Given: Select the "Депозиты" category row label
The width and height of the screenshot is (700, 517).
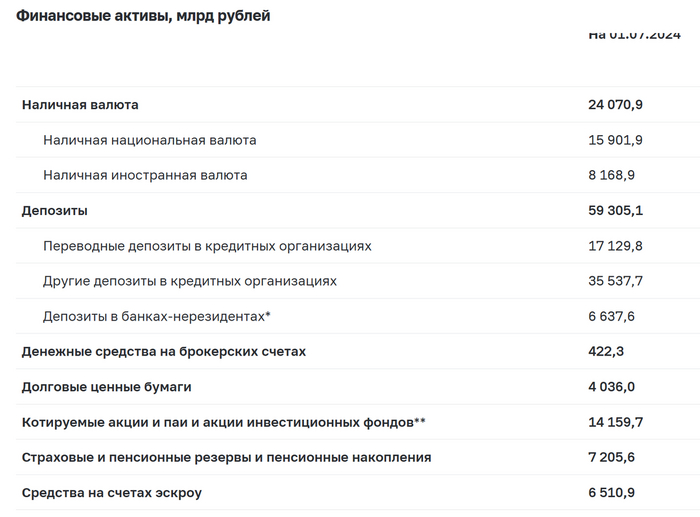Looking at the screenshot, I should click(x=55, y=211).
